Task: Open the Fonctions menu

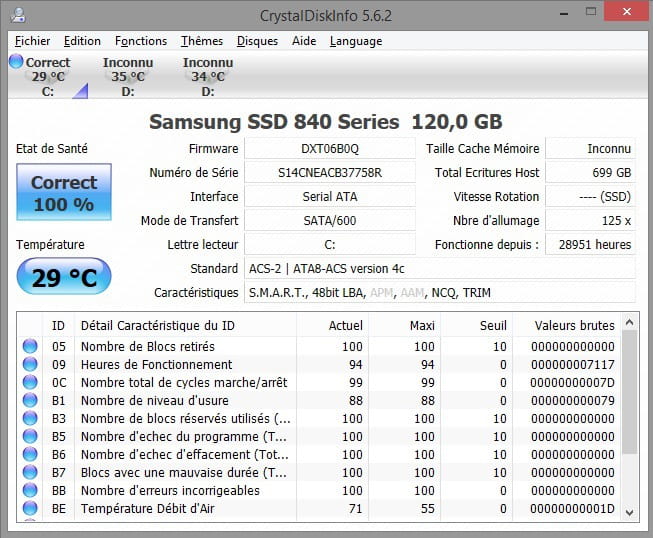Action: click(141, 41)
